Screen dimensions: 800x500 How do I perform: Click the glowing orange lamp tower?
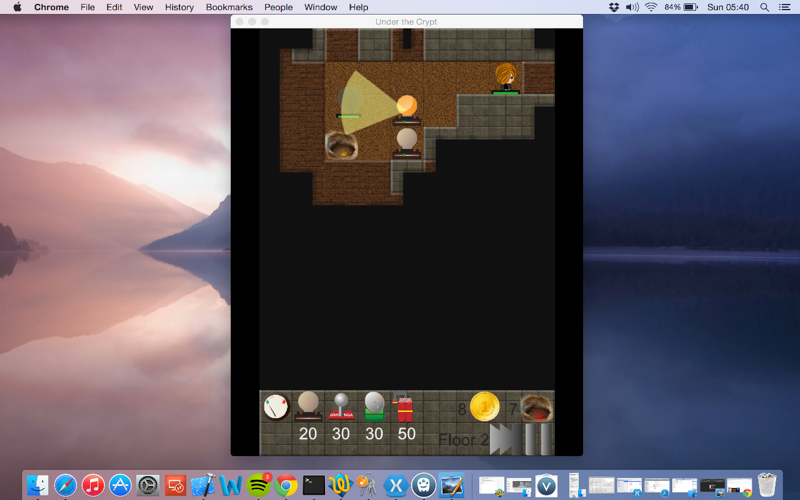(407, 110)
